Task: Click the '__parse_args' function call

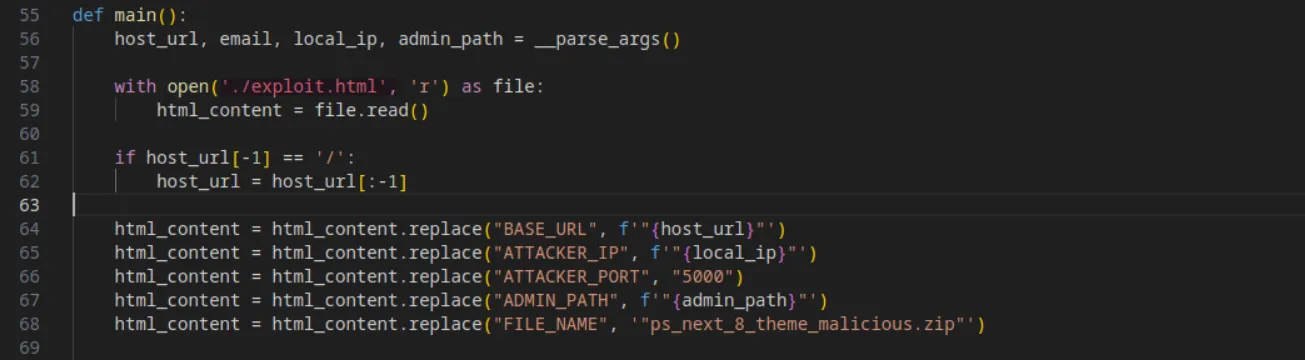Action: tap(597, 39)
